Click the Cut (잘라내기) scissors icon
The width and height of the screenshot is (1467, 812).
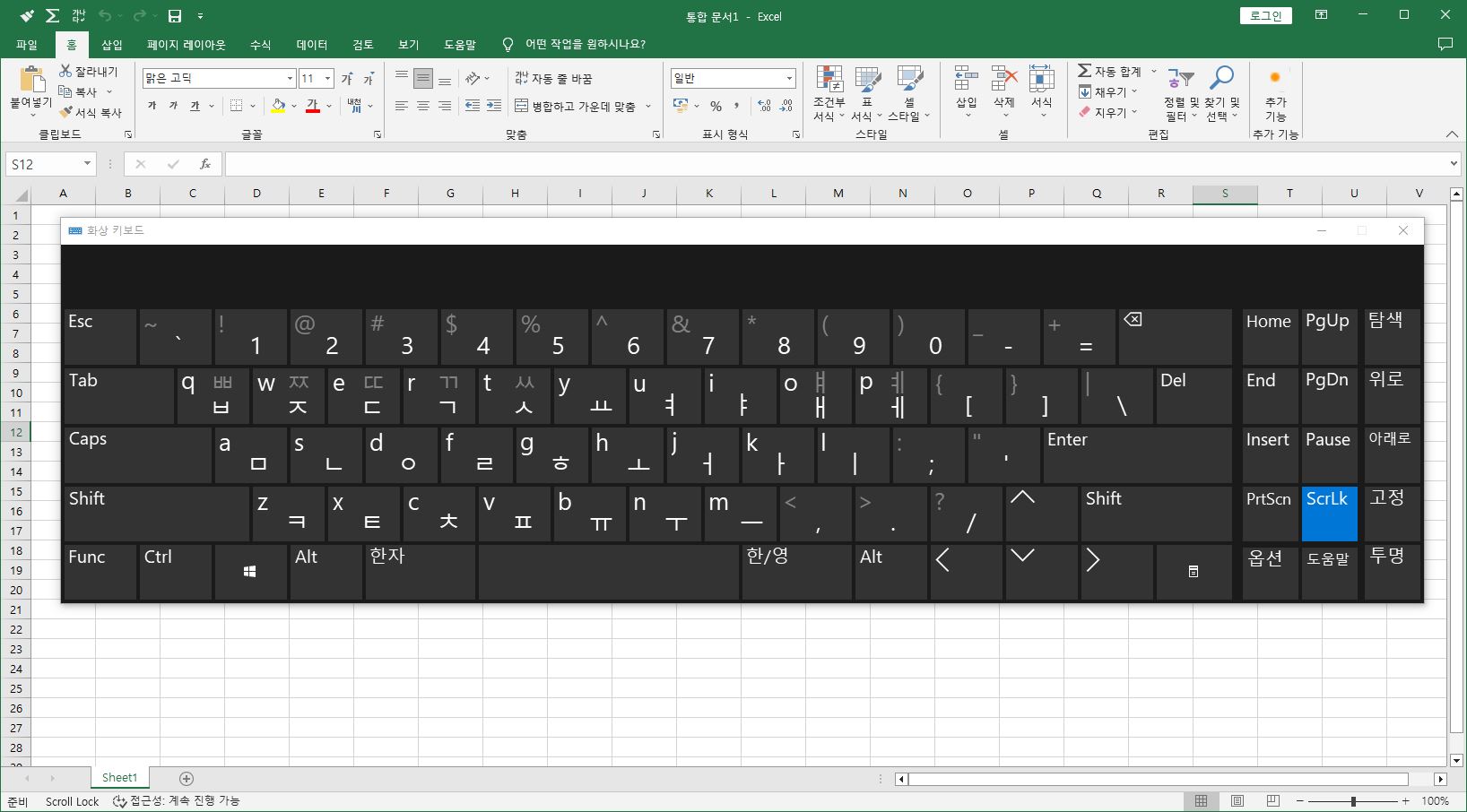[65, 71]
